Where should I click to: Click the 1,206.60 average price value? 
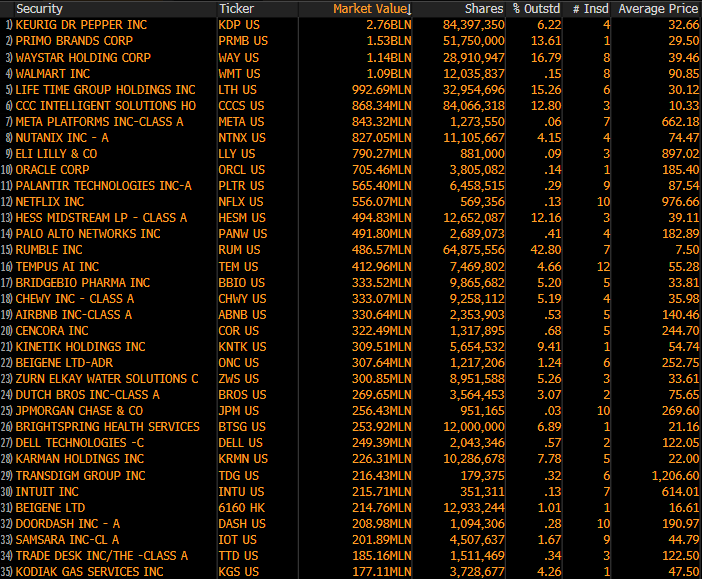(x=675, y=476)
